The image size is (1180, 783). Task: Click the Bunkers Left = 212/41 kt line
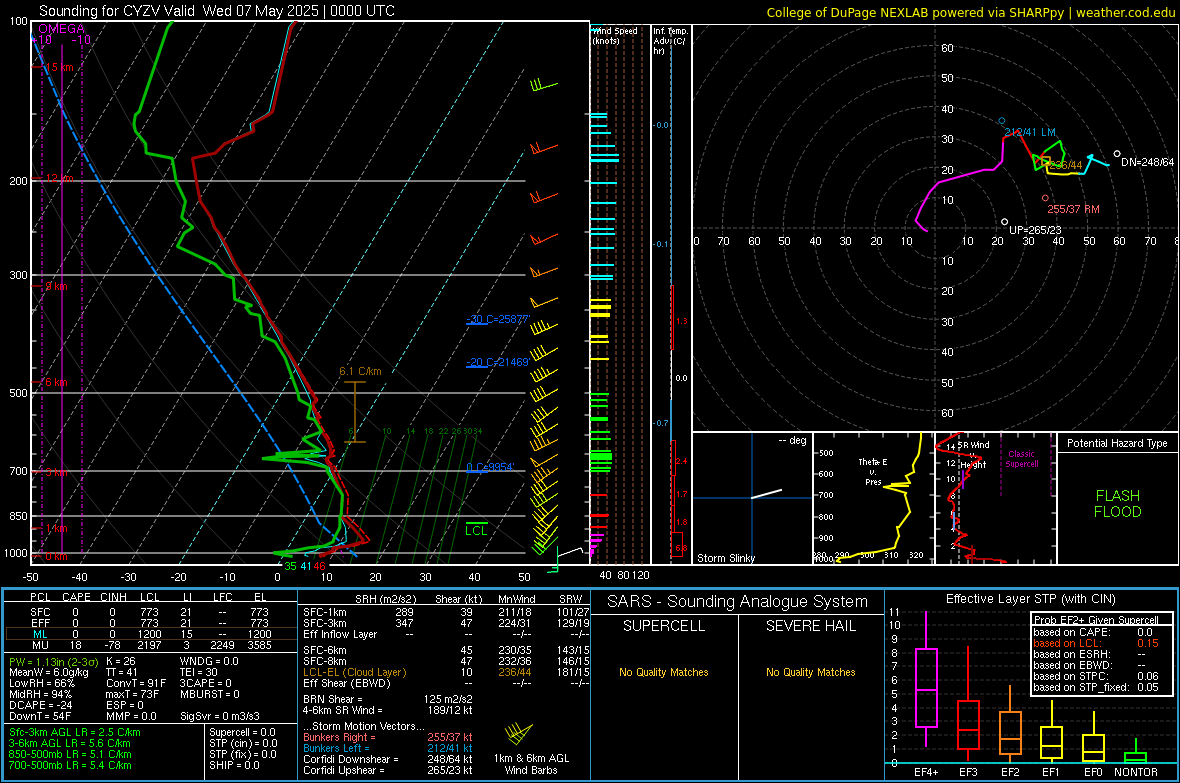(x=388, y=748)
